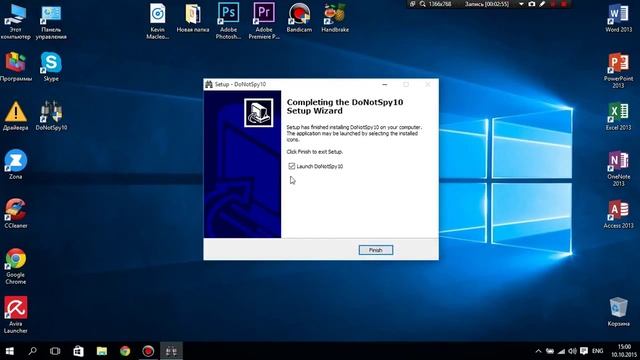Select the Excel 2013 desktop icon
The width and height of the screenshot is (640, 360).
tap(618, 116)
